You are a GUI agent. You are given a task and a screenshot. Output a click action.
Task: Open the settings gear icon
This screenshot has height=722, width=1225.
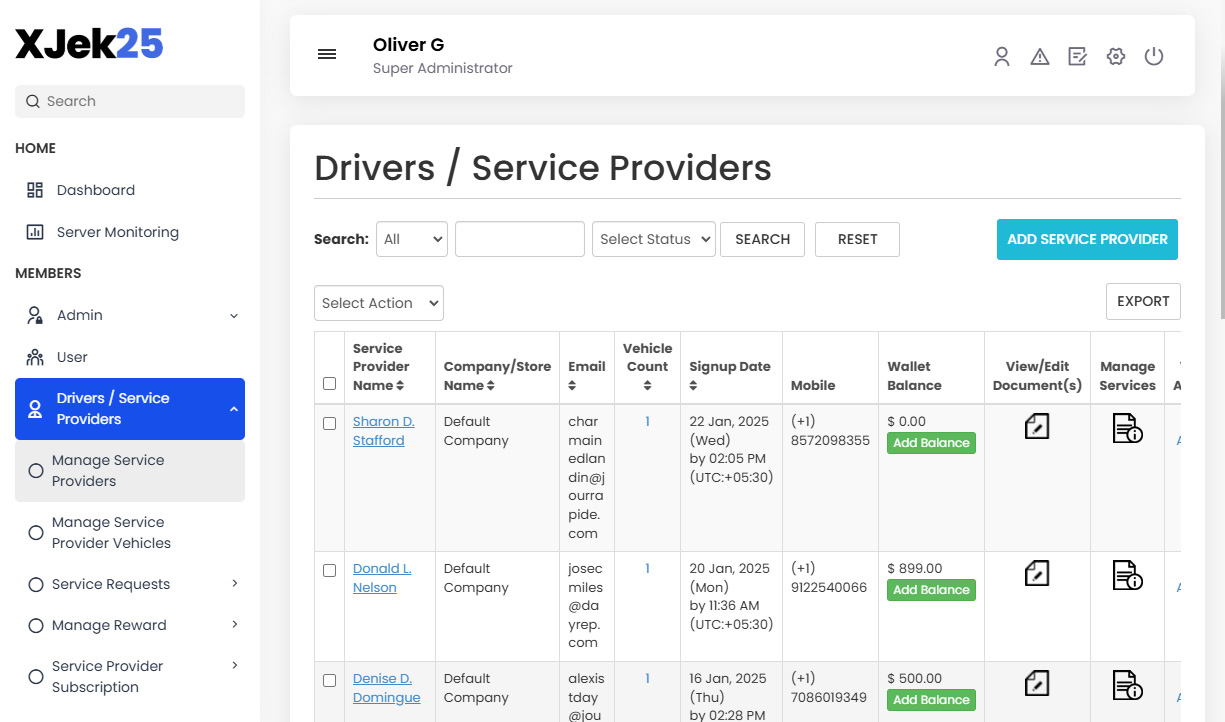point(1115,56)
